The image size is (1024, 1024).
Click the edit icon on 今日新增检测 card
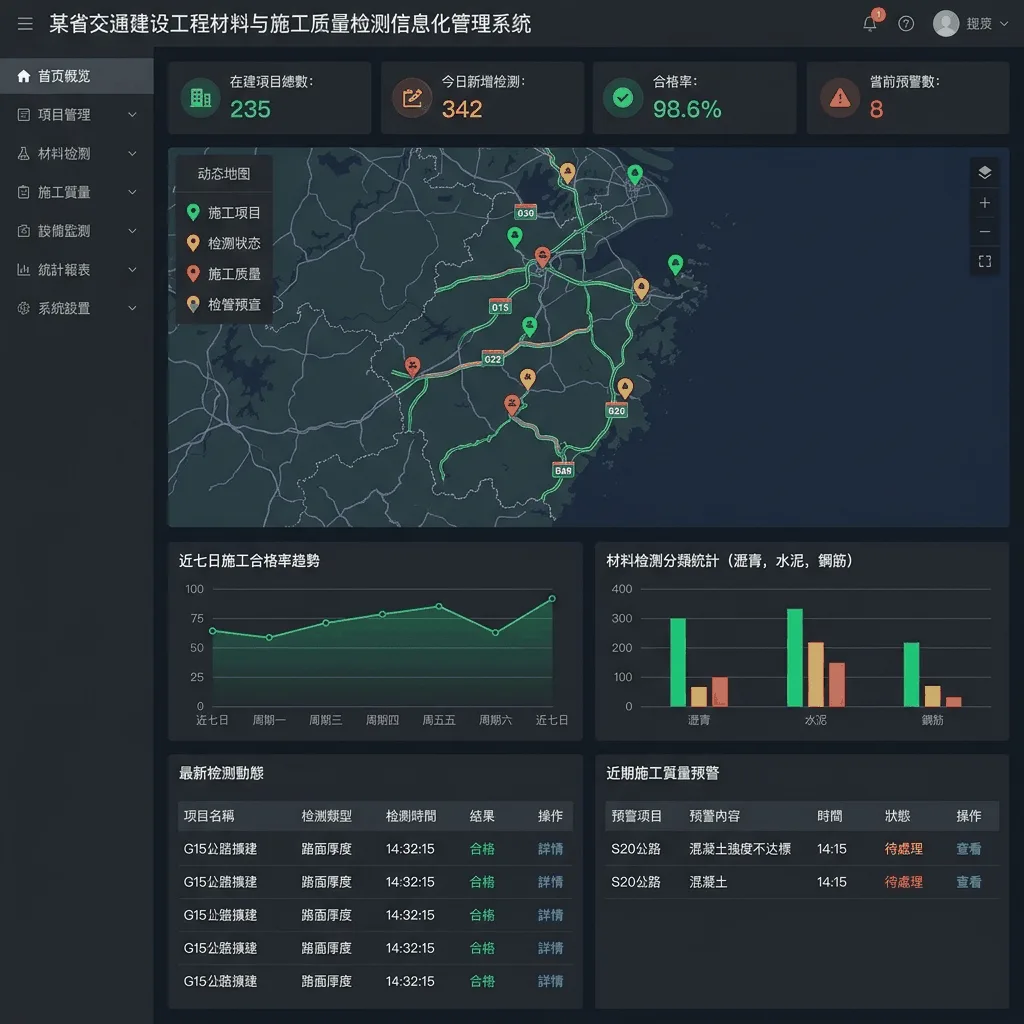[412, 98]
